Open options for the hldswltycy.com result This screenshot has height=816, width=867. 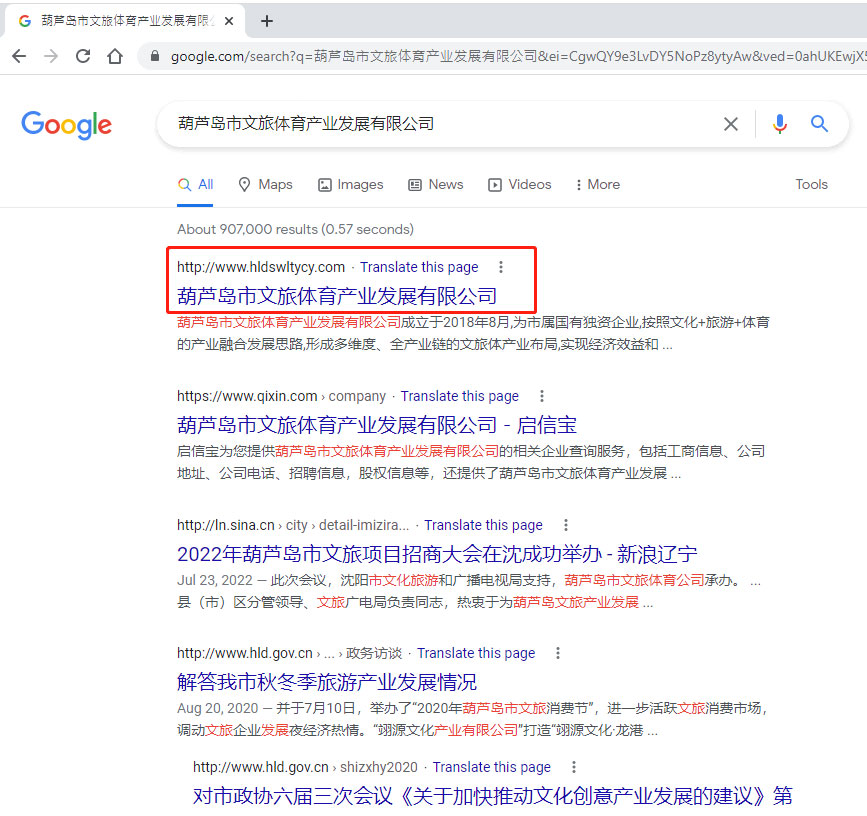[x=500, y=266]
